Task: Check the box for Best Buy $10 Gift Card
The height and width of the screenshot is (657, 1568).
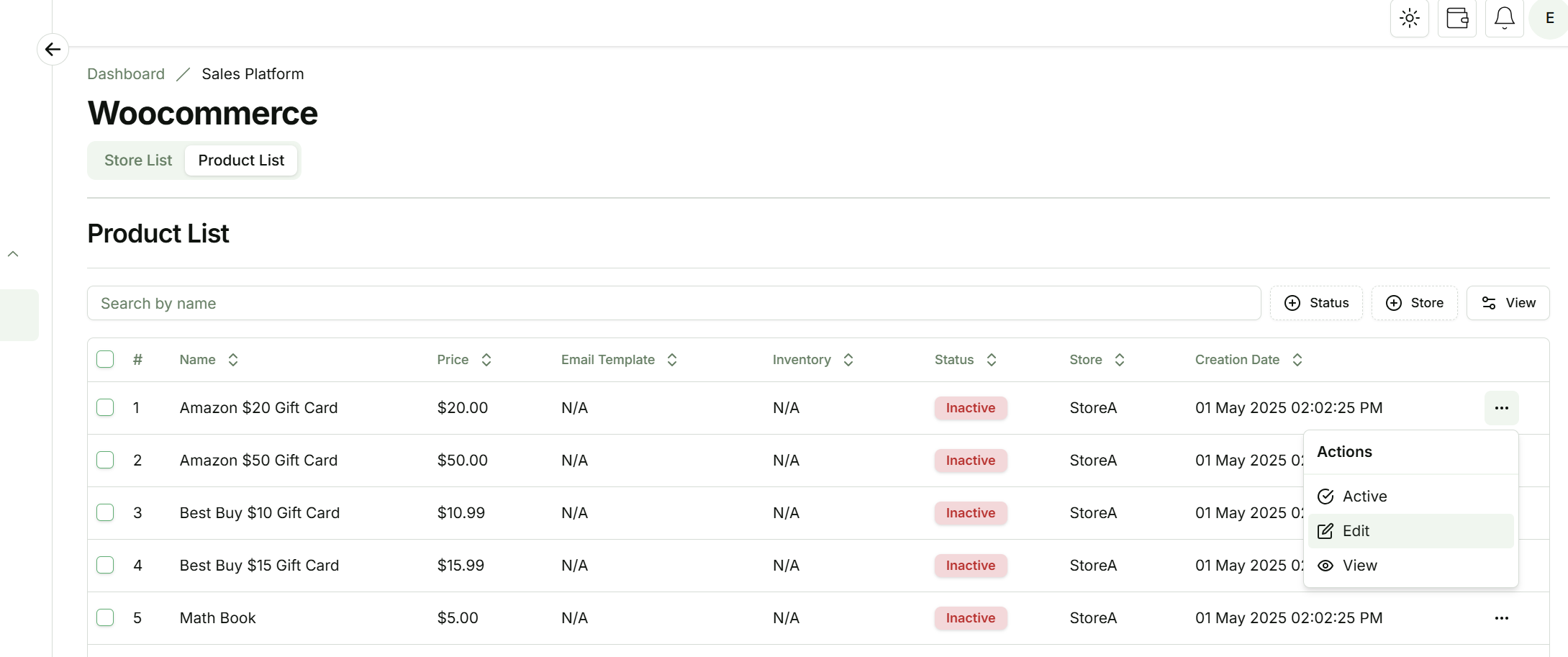Action: point(105,512)
